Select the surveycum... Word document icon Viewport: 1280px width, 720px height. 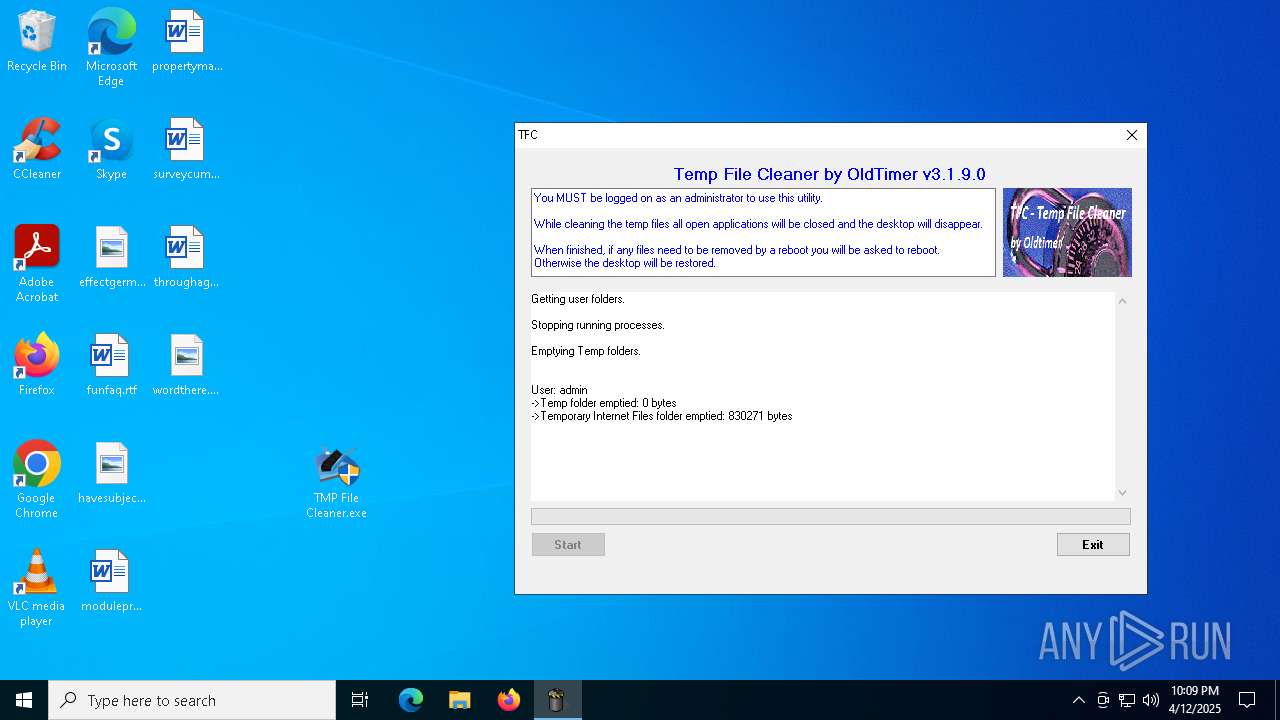186,149
